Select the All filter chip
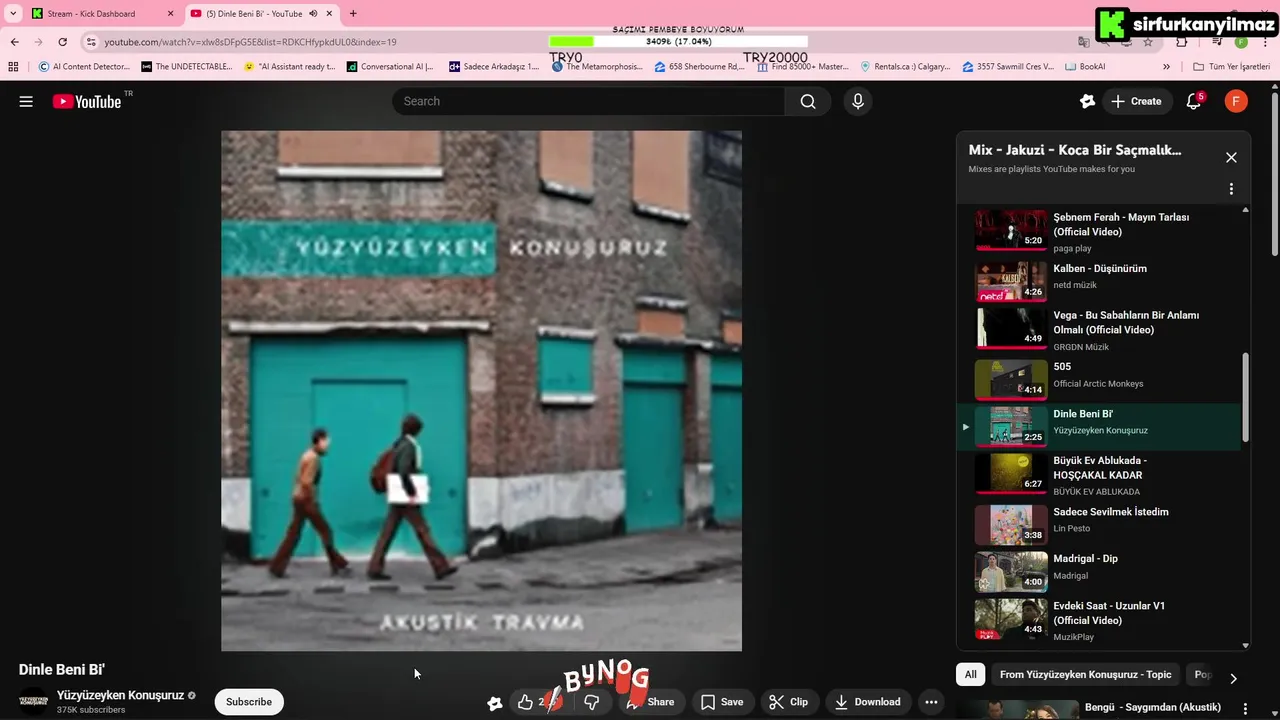This screenshot has height=720, width=1280. pyautogui.click(x=970, y=675)
